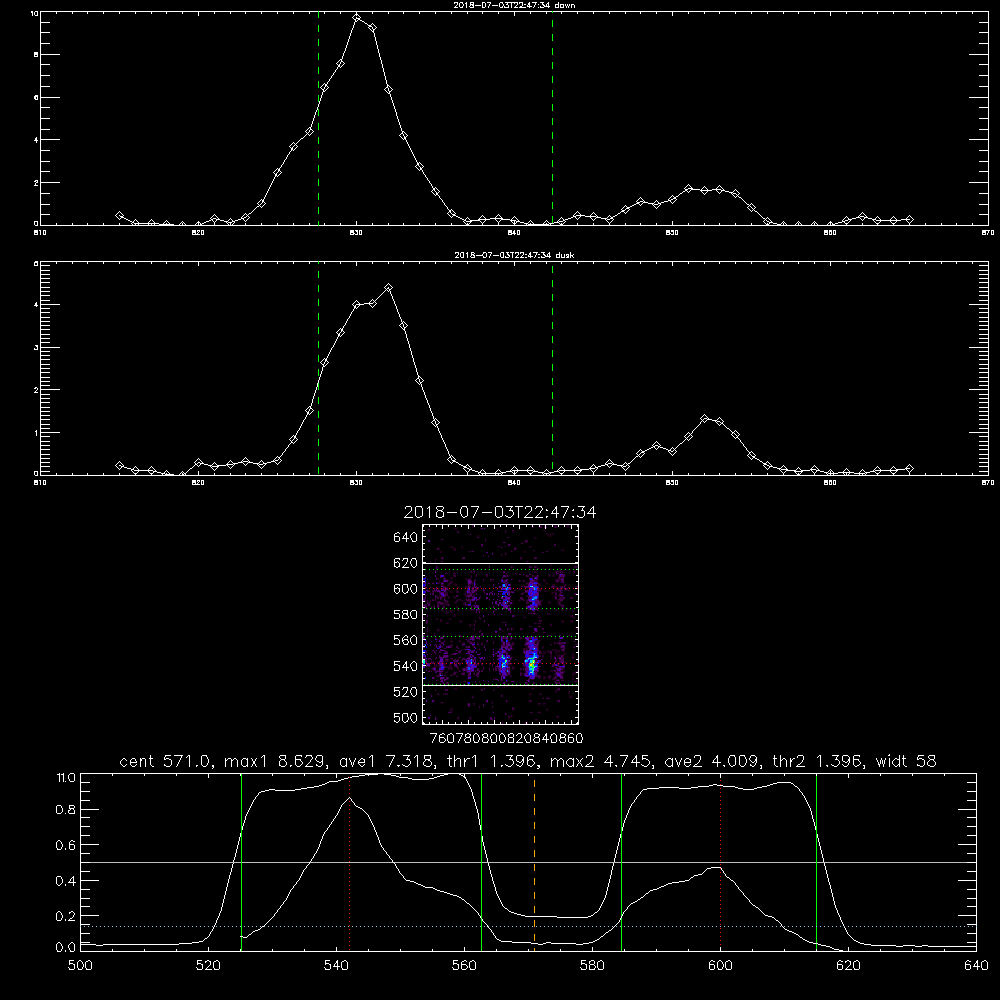Click the 'ave2 4.009' value in stats header
Viewport: 1000px width, 1000px height.
tap(711, 761)
